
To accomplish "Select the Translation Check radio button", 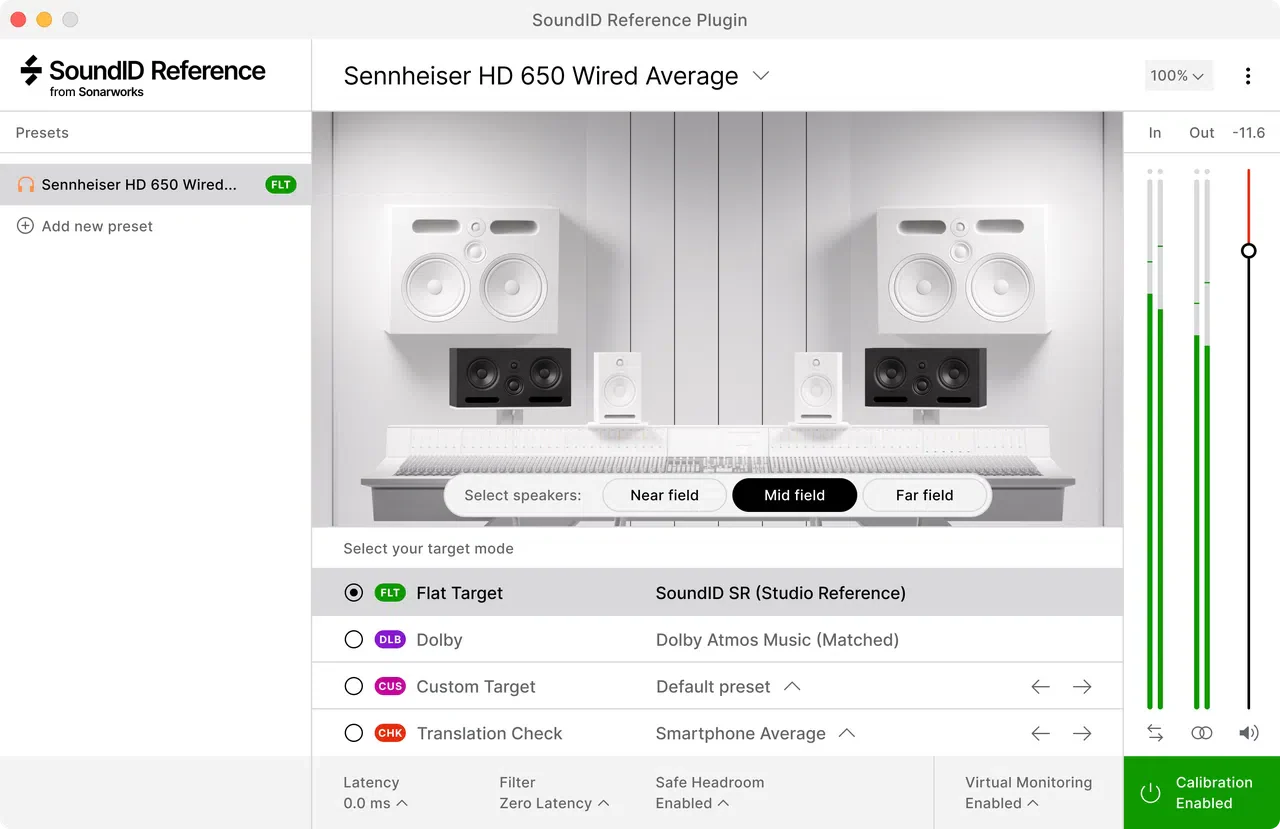I will 353,734.
